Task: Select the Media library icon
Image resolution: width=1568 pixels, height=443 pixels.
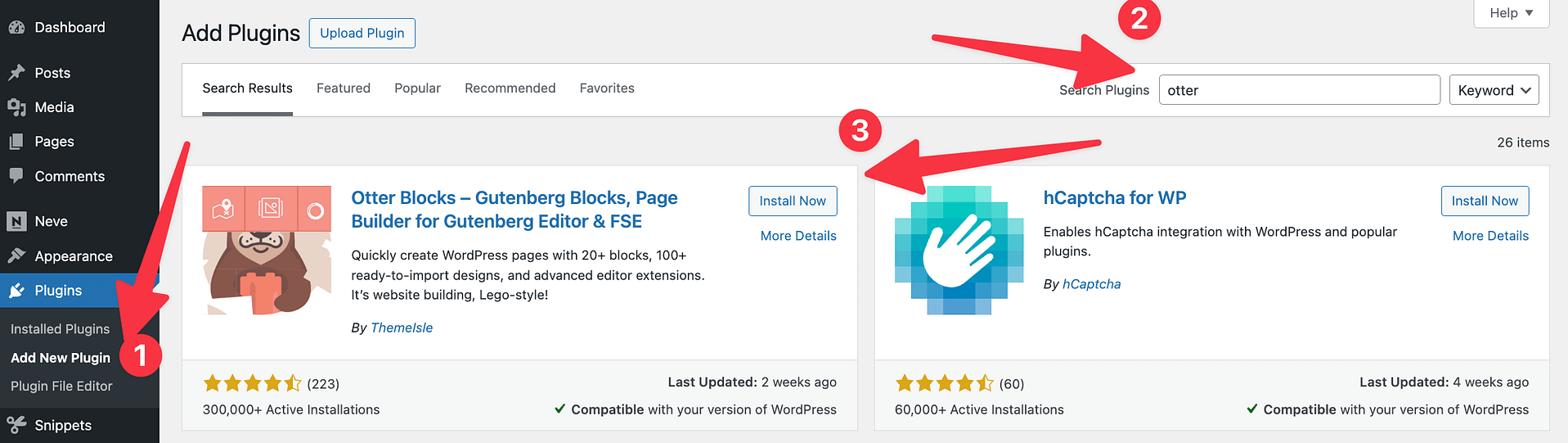Action: [x=16, y=107]
